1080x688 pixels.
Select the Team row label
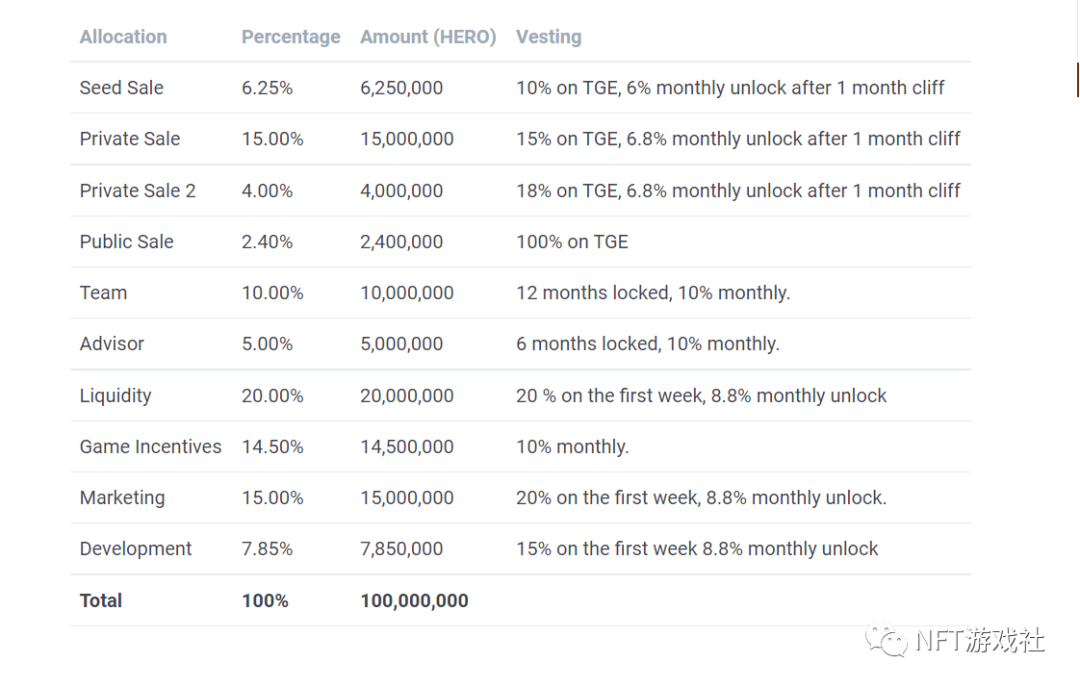point(103,293)
